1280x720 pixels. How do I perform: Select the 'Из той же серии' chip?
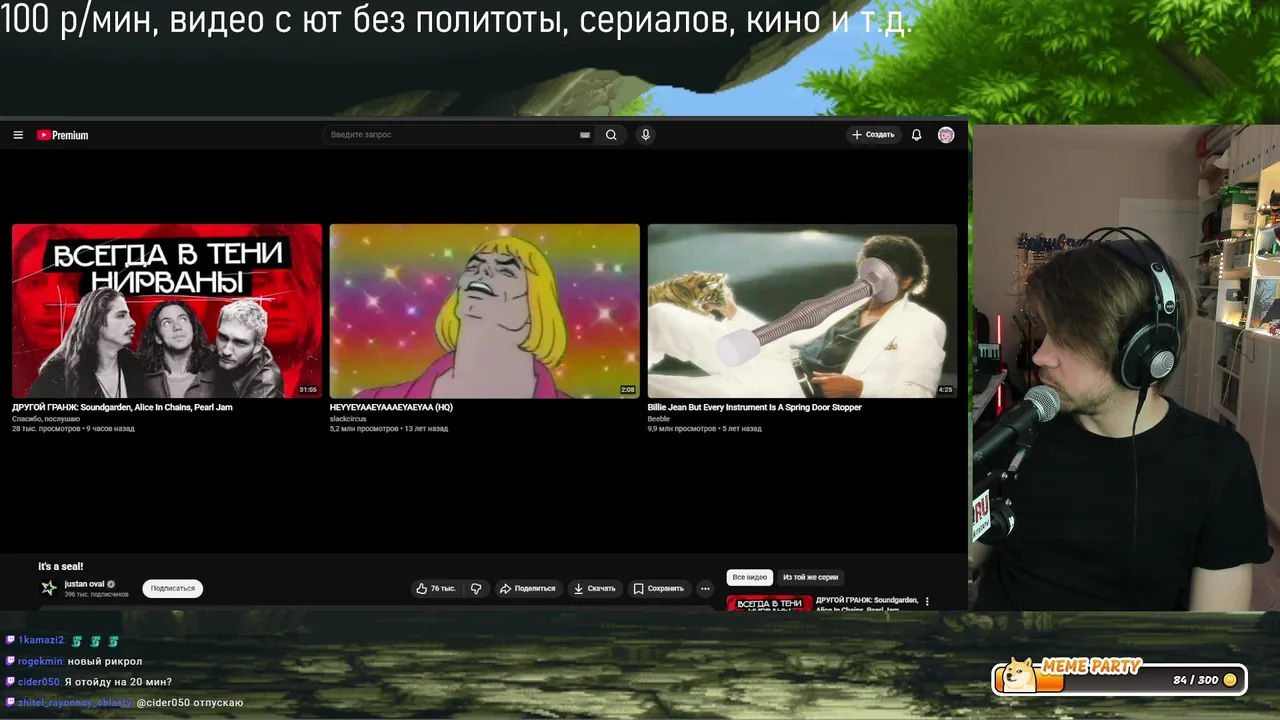pos(810,577)
